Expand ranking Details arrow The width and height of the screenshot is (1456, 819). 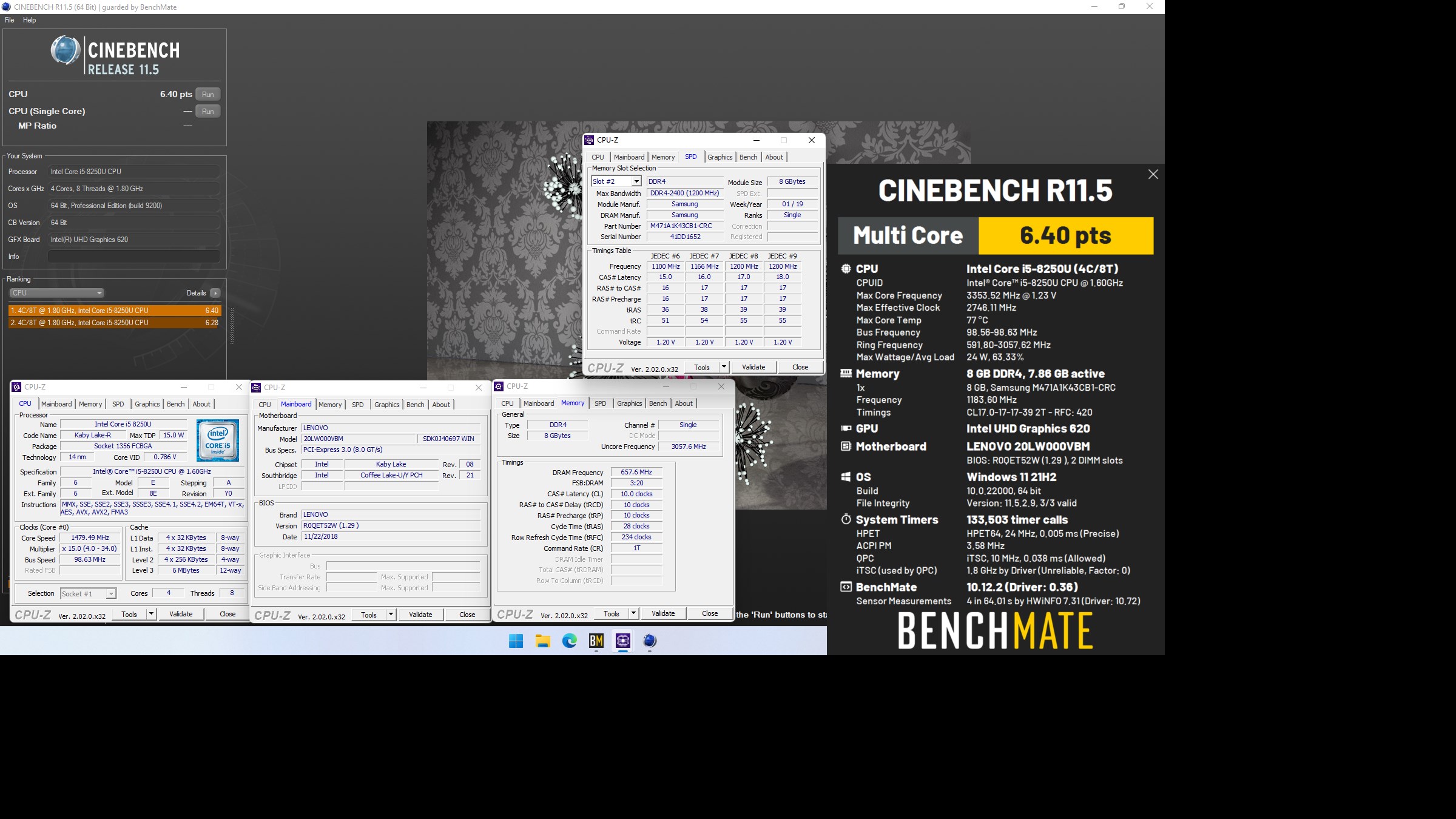click(x=215, y=293)
